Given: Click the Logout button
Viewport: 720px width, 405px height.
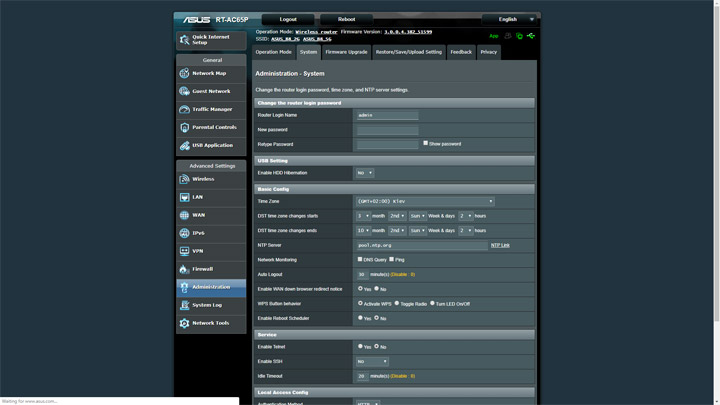Looking at the screenshot, I should (x=288, y=19).
